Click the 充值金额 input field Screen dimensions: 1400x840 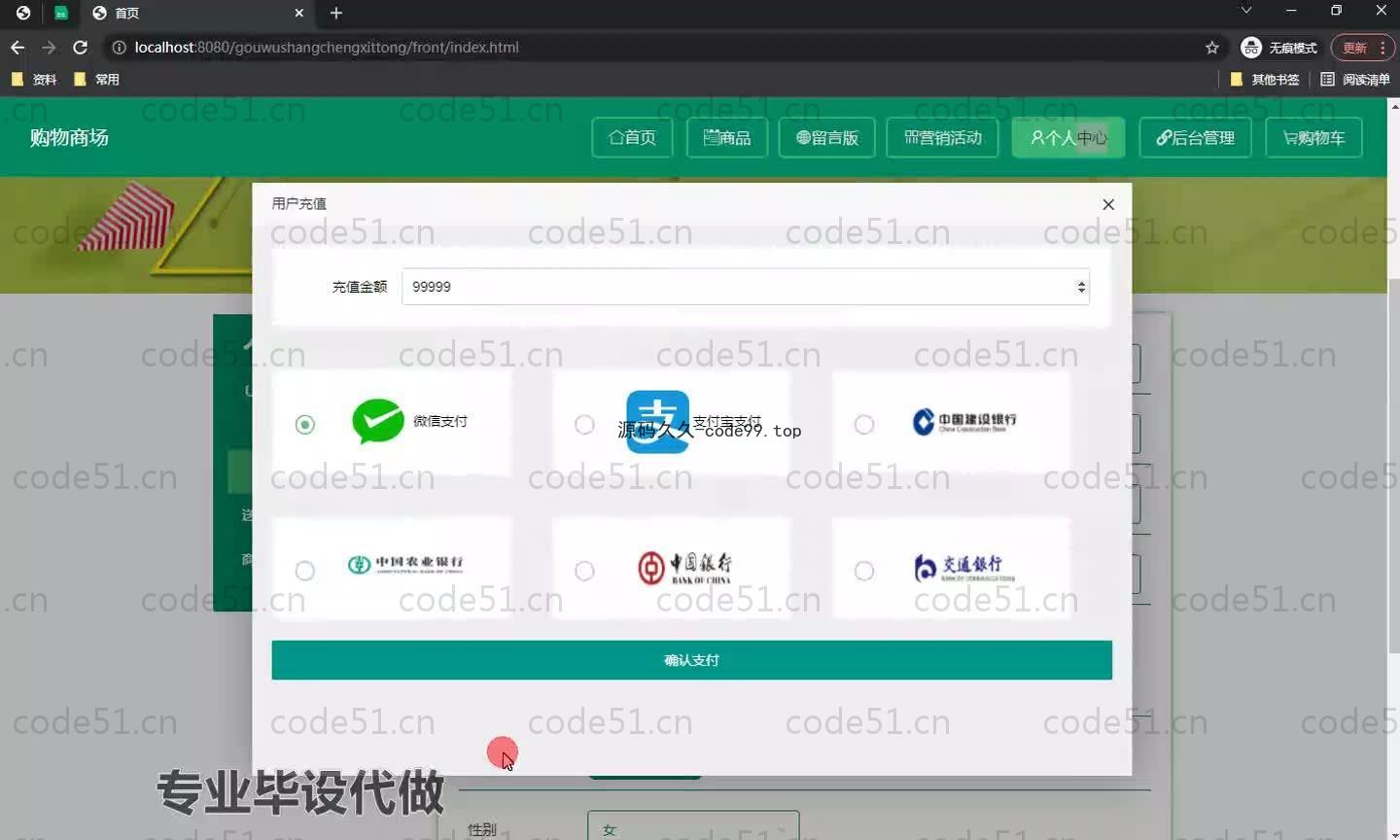point(745,287)
